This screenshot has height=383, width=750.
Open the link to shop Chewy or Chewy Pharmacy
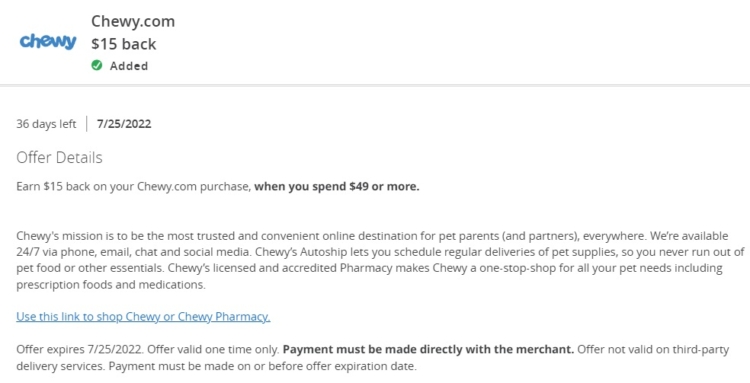pyautogui.click(x=143, y=317)
